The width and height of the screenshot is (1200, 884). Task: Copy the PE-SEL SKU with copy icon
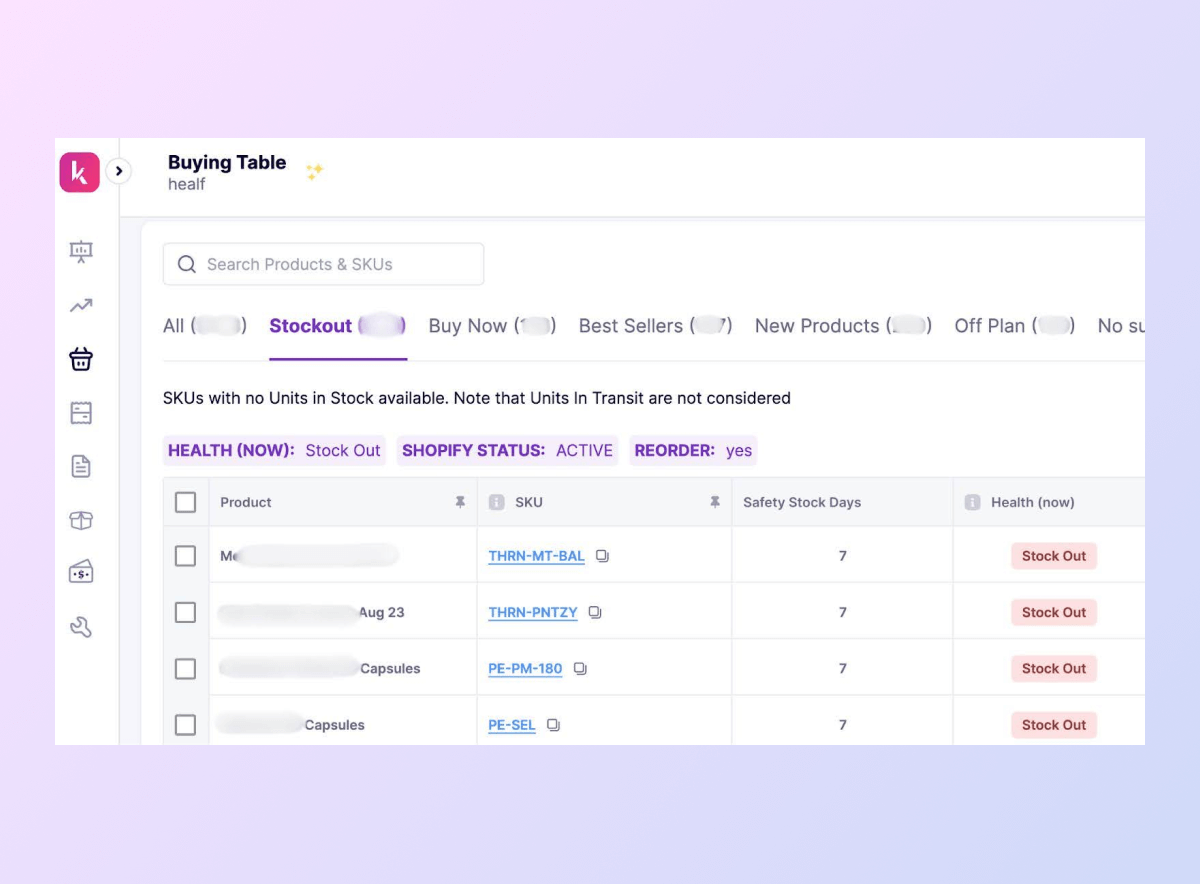tap(553, 725)
